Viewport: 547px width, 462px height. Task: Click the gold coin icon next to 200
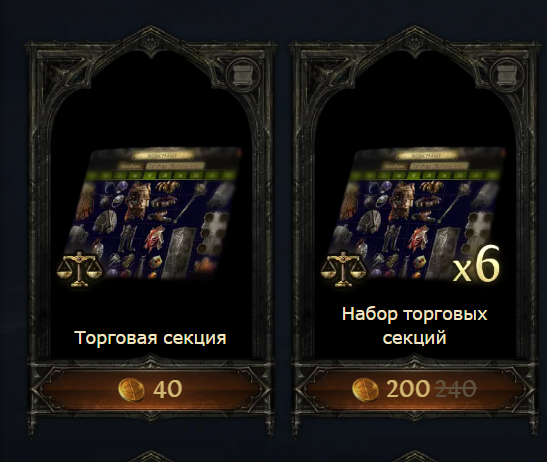(365, 389)
